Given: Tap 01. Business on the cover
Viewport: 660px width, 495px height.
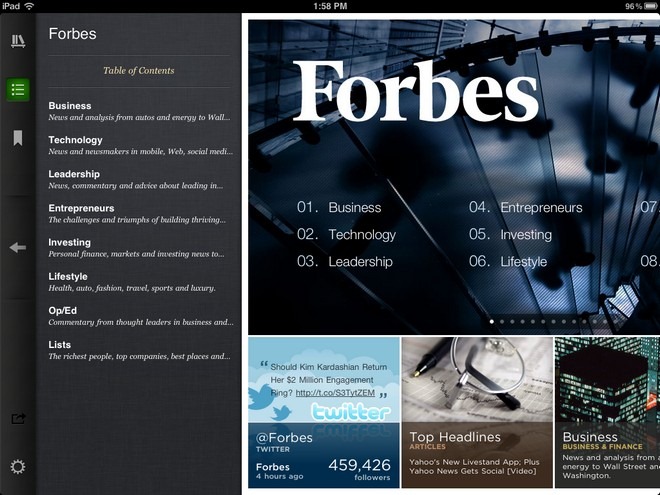Looking at the screenshot, I should tap(339, 207).
